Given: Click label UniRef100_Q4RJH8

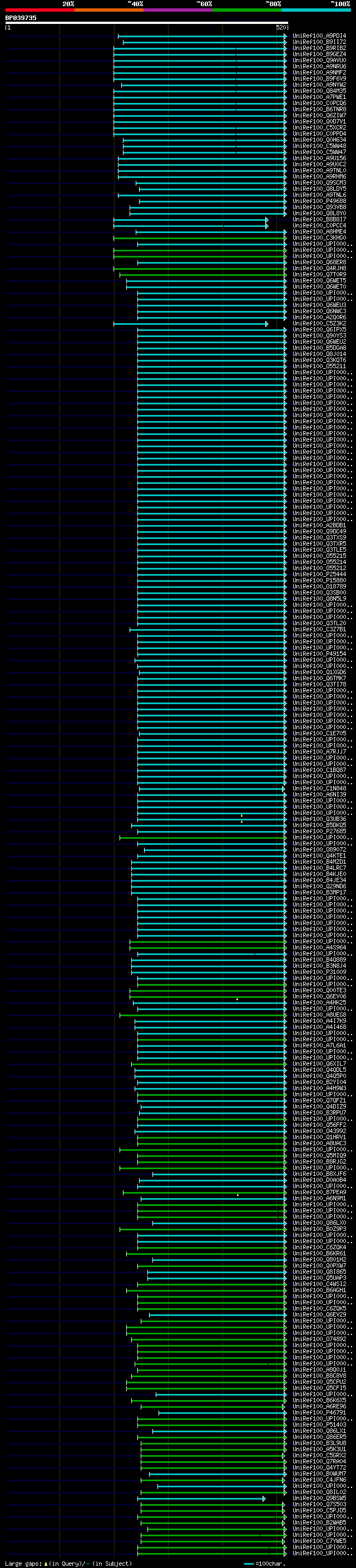Looking at the screenshot, I should (319, 269).
